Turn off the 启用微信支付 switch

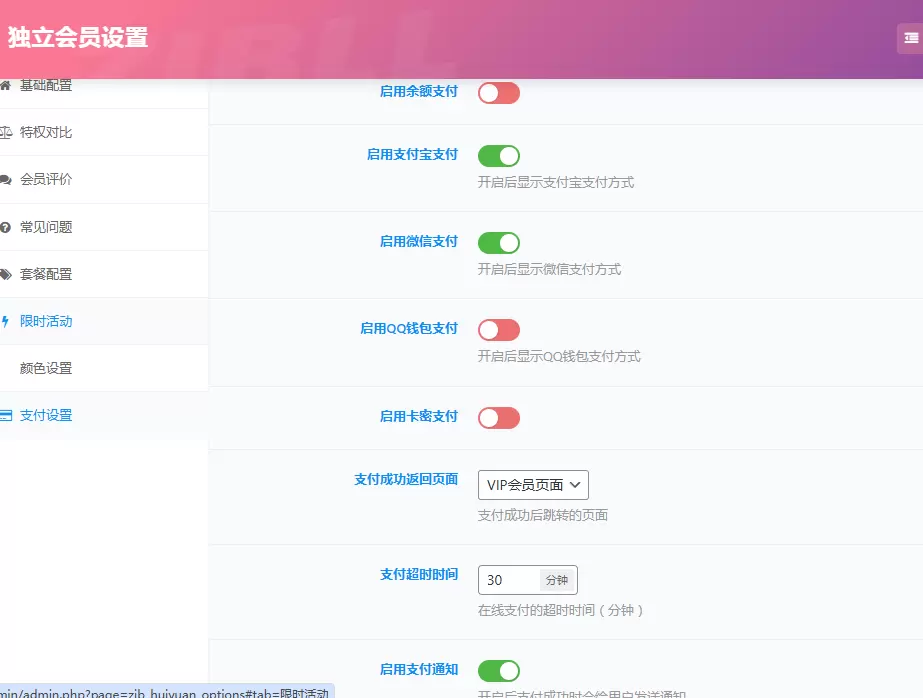pos(499,243)
